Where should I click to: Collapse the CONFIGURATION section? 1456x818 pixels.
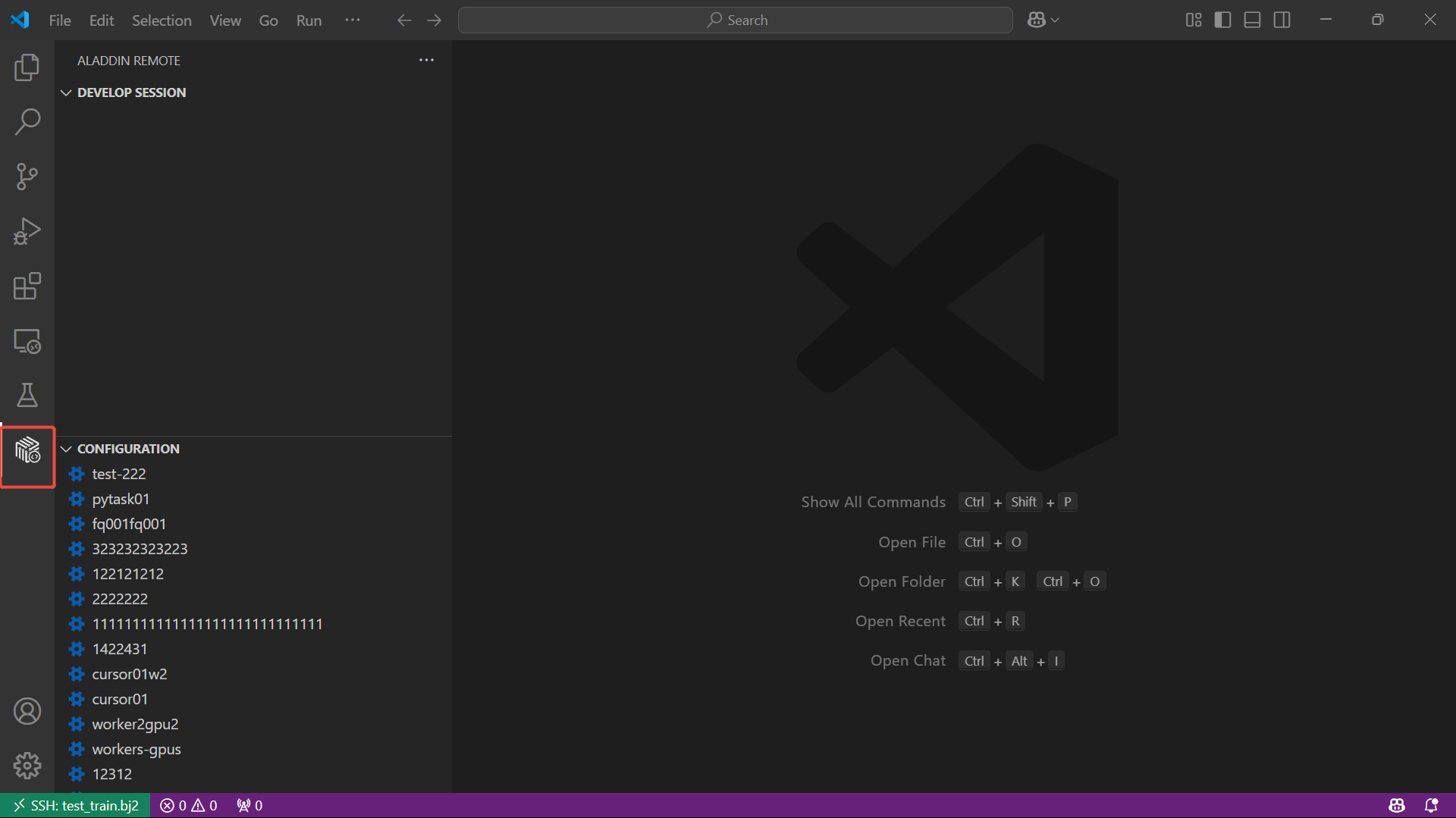coord(127,449)
